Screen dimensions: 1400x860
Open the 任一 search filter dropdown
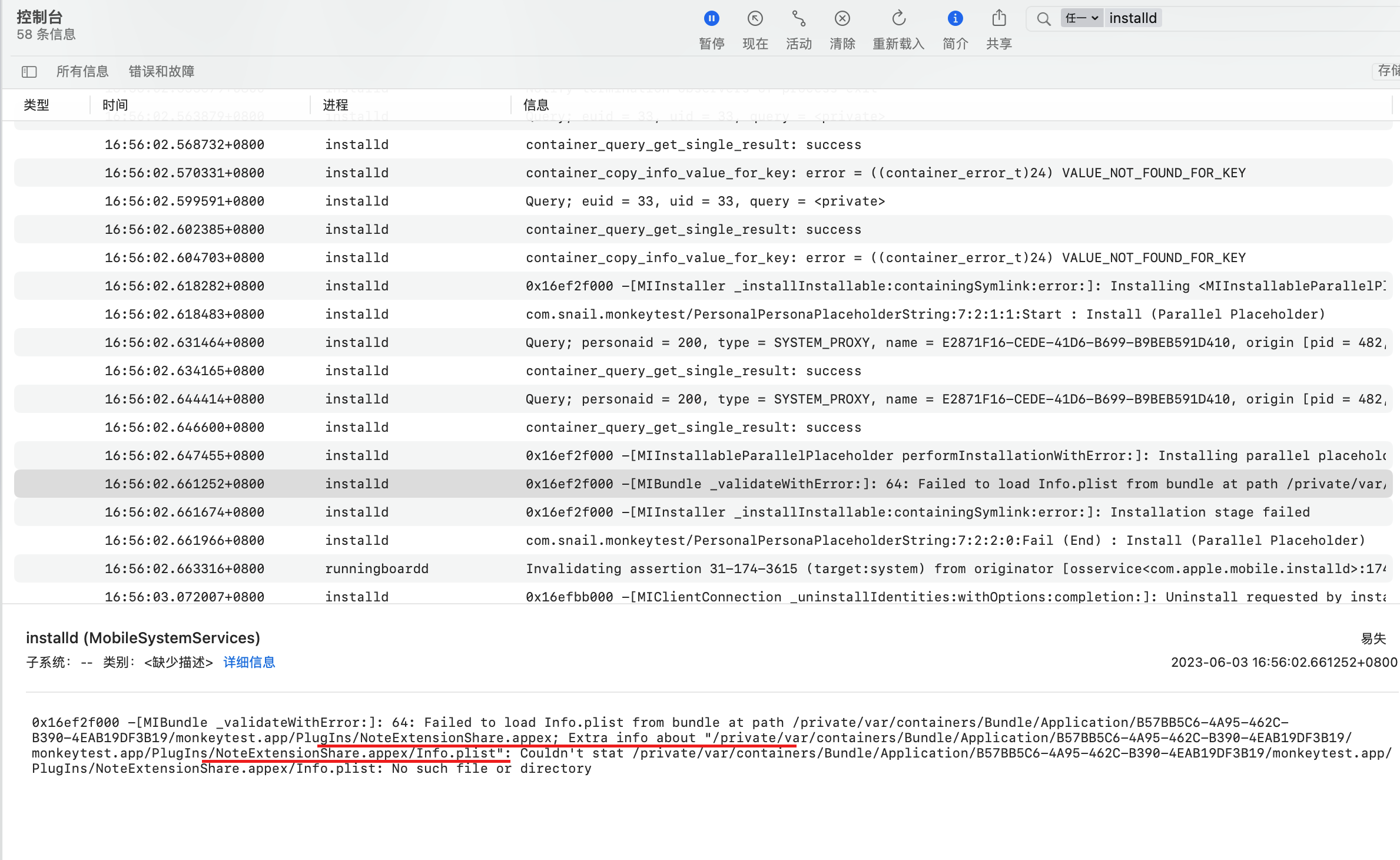(x=1081, y=18)
